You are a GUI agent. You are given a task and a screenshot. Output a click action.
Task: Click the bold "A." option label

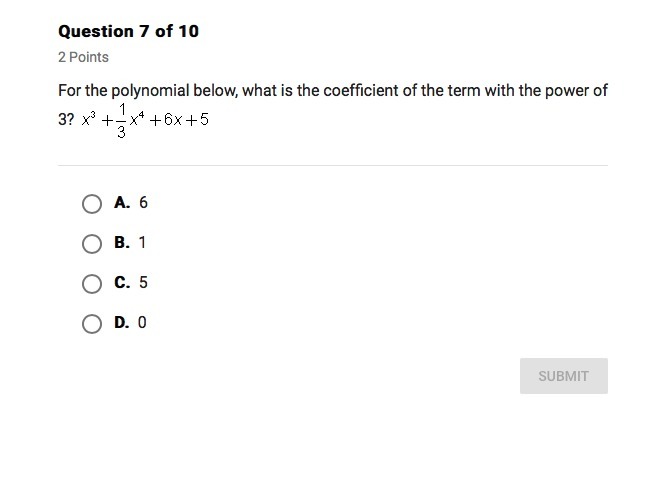coord(122,203)
